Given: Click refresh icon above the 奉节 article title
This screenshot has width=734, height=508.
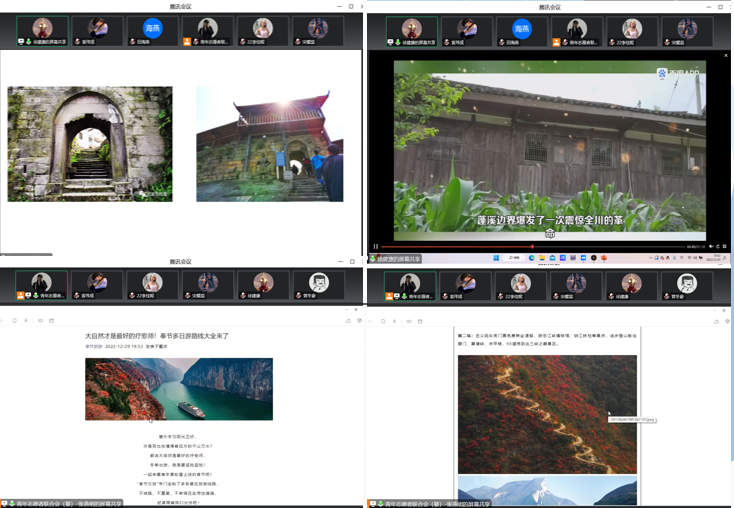Looking at the screenshot, I should click(x=14, y=320).
